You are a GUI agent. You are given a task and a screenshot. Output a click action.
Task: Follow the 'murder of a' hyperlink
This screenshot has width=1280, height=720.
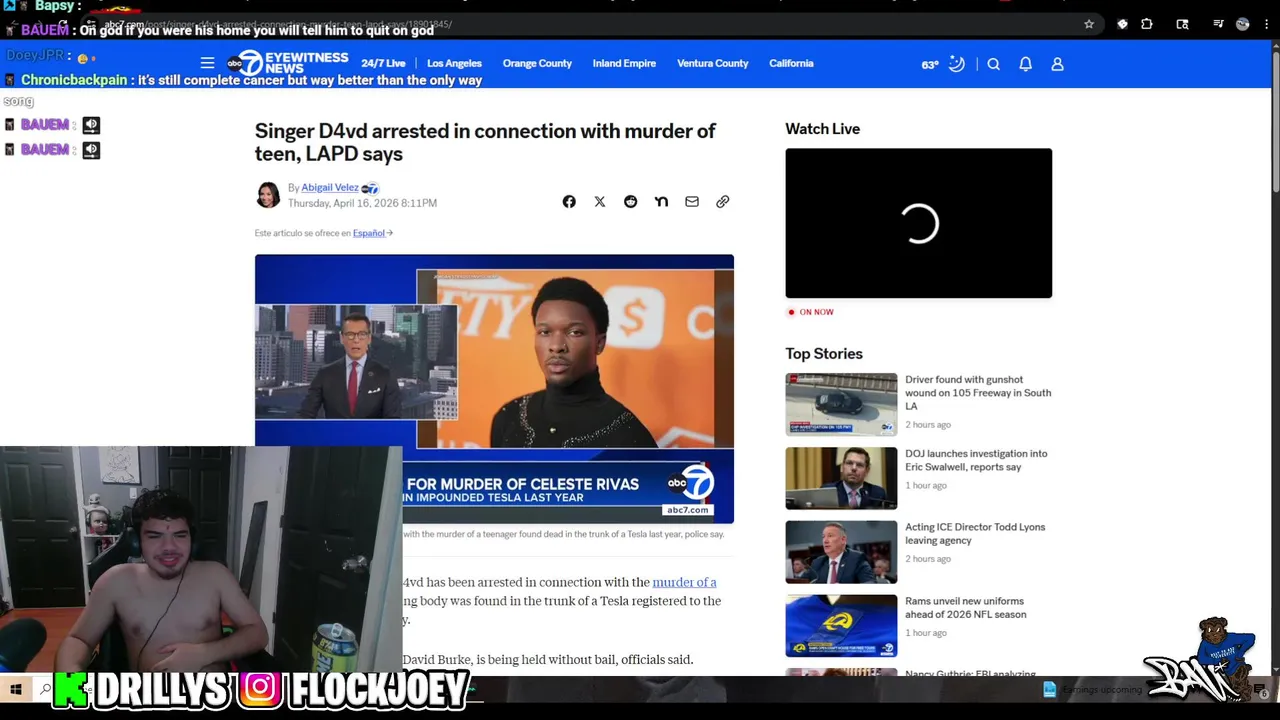(684, 582)
